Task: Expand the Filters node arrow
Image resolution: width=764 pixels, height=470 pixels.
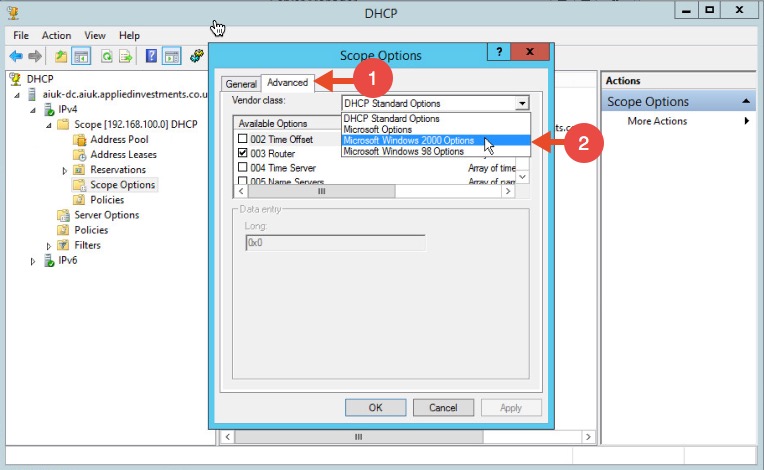Action: click(x=49, y=245)
